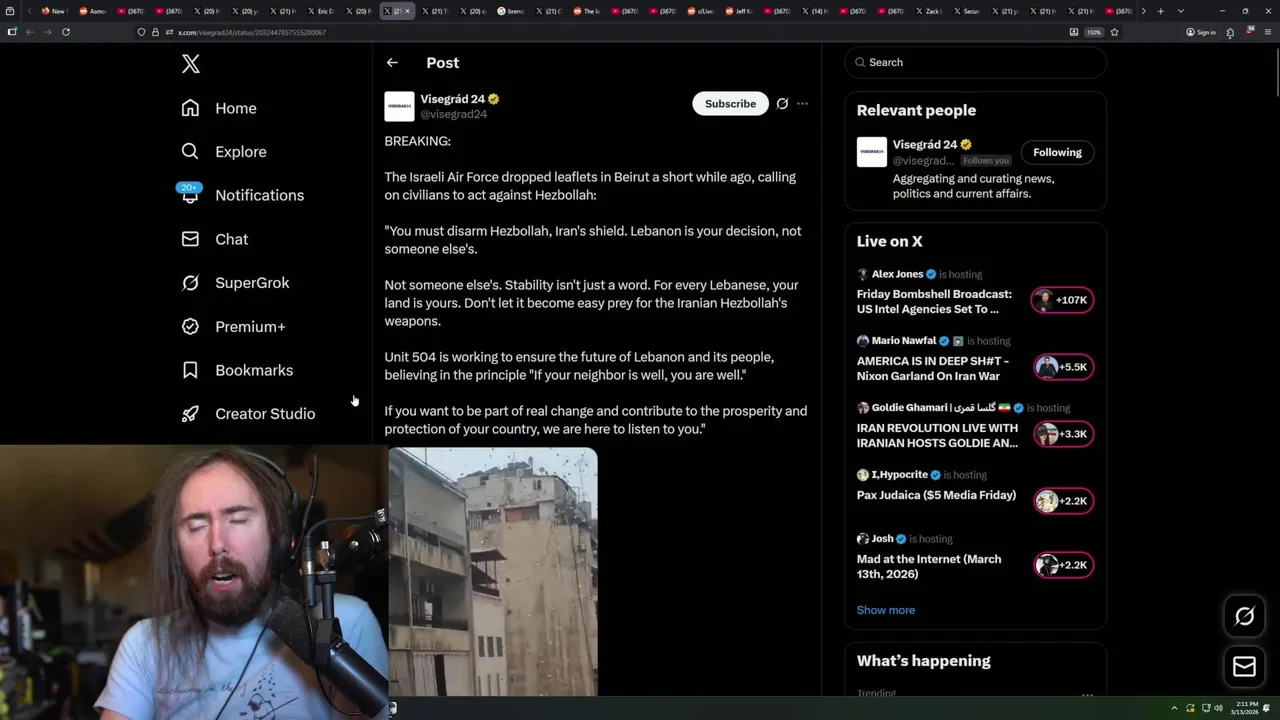Viewport: 1280px width, 720px height.
Task: Open the Visegrád 24 avatar in Relevant people
Action: (x=872, y=152)
